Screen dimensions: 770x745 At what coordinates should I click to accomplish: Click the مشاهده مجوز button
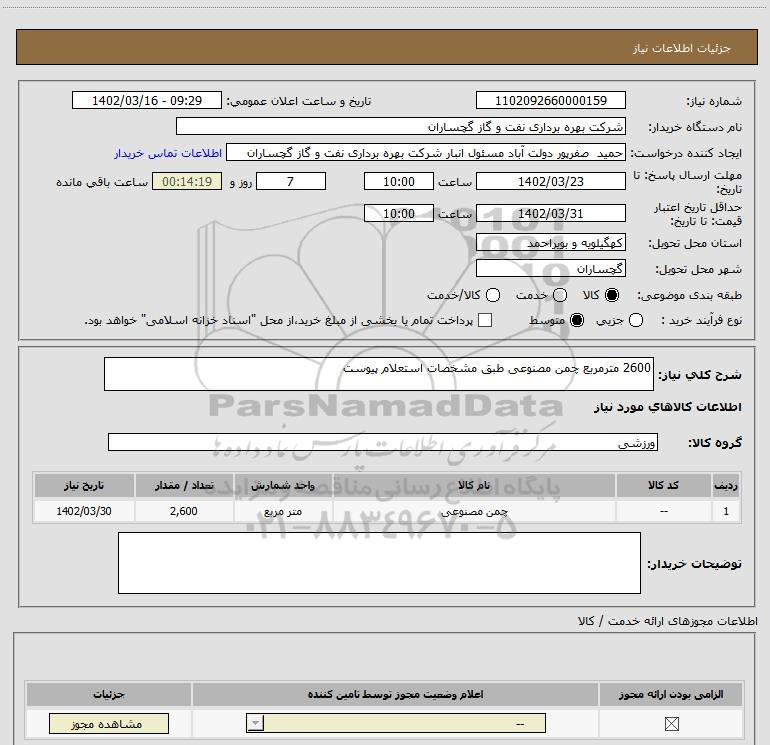109,723
